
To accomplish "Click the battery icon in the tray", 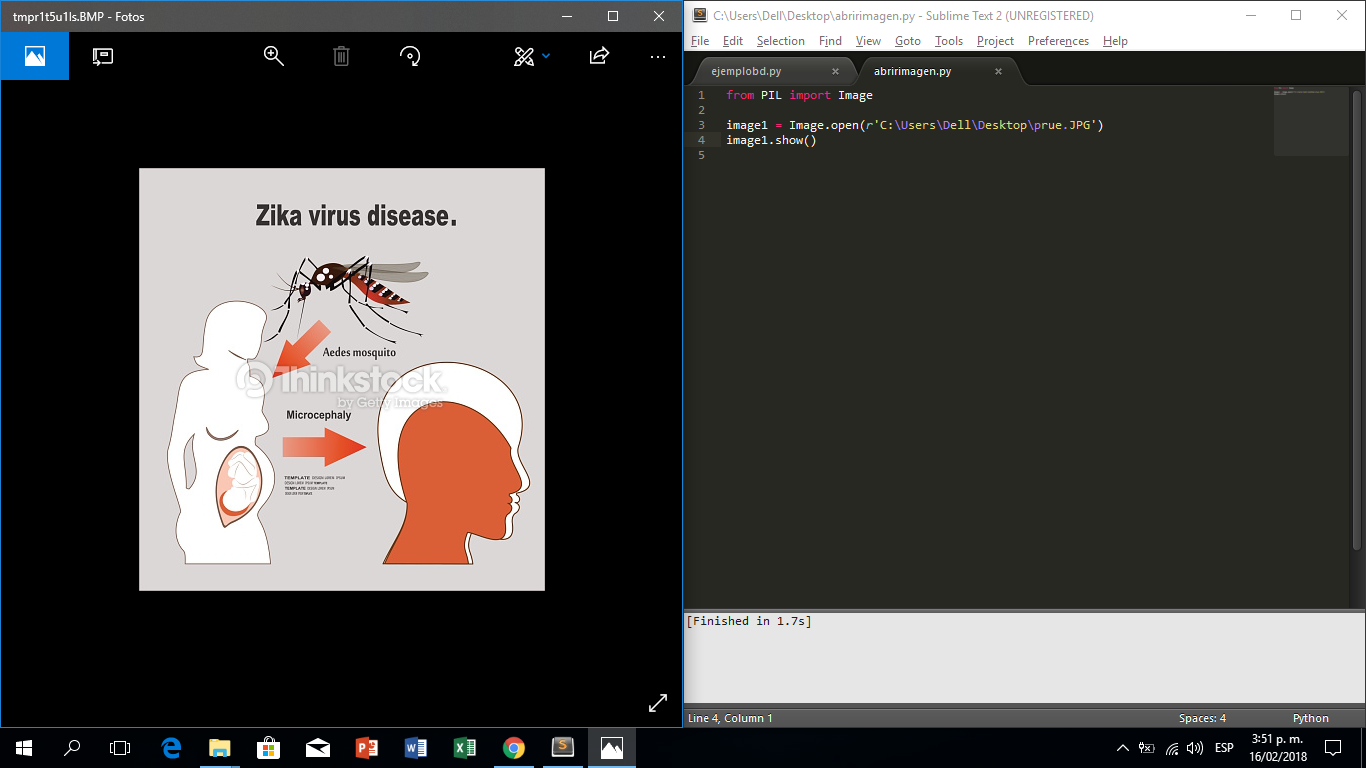I will pos(1147,748).
